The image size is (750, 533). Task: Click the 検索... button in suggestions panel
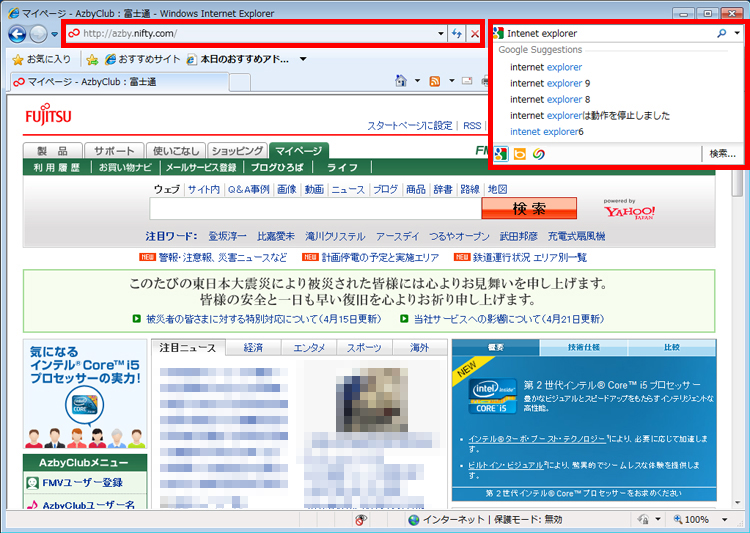point(722,154)
